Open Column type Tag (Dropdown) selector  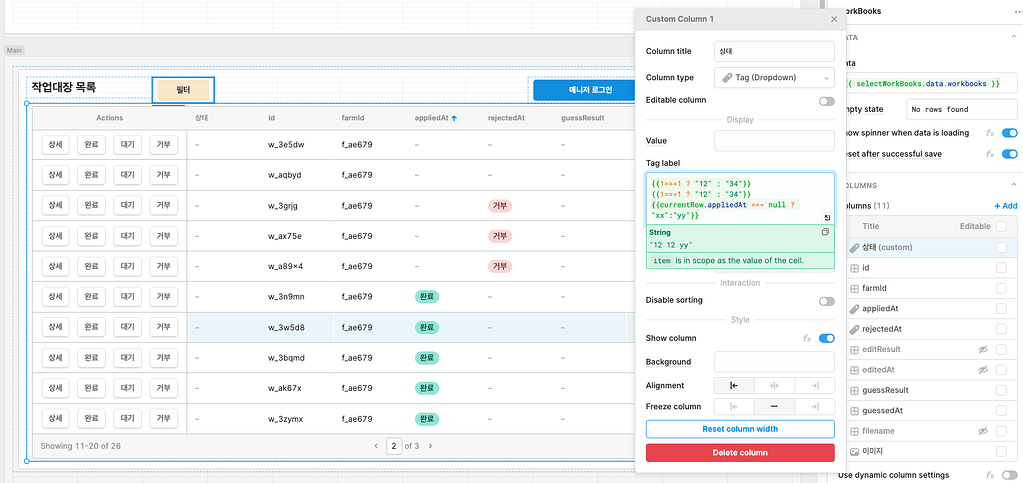tap(774, 77)
